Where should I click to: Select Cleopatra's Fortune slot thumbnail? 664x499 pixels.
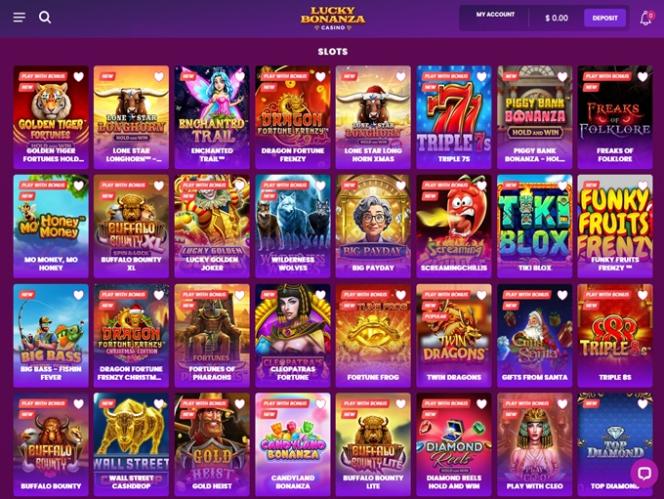[x=293, y=335]
